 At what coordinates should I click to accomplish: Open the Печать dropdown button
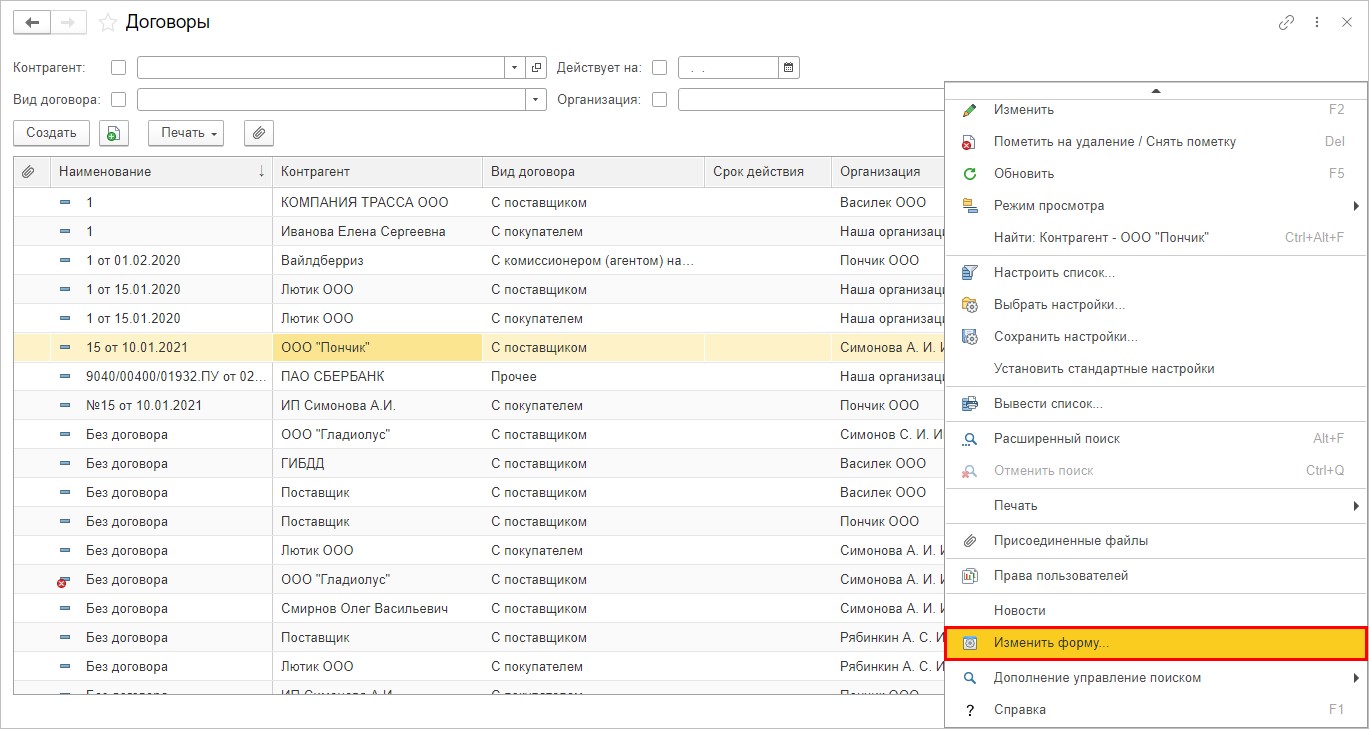[x=186, y=133]
